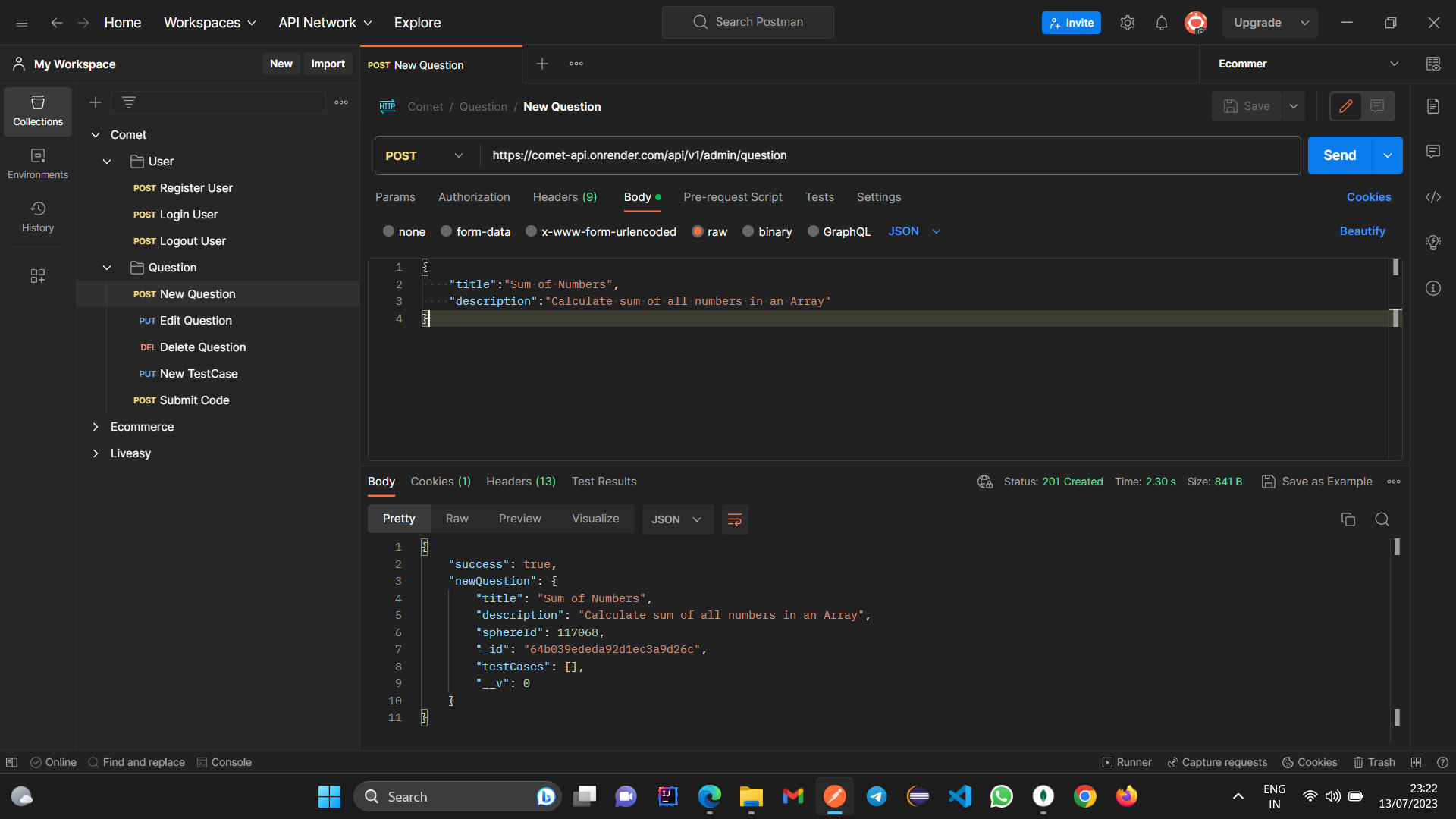This screenshot has height=819, width=1456.
Task: Switch to the Environments panel
Action: pyautogui.click(x=37, y=162)
